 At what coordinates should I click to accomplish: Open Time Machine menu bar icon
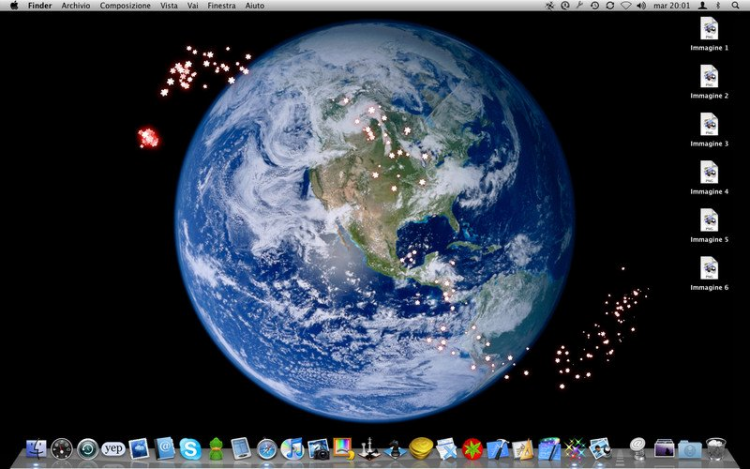click(x=595, y=5)
